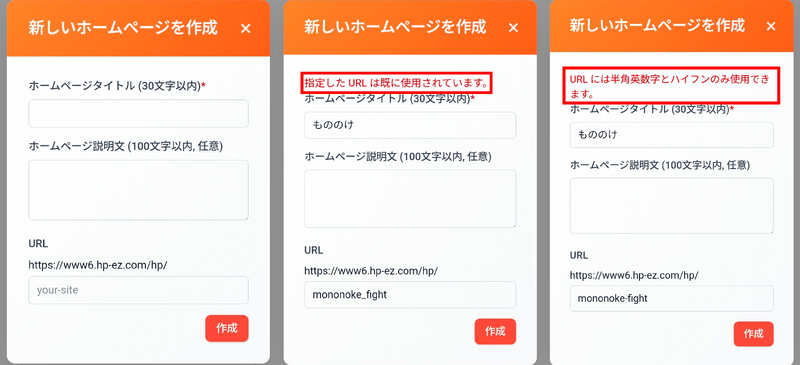The image size is (800, 365).
Task: Click the title field in the URL-already-used dialog
Action: (x=410, y=125)
